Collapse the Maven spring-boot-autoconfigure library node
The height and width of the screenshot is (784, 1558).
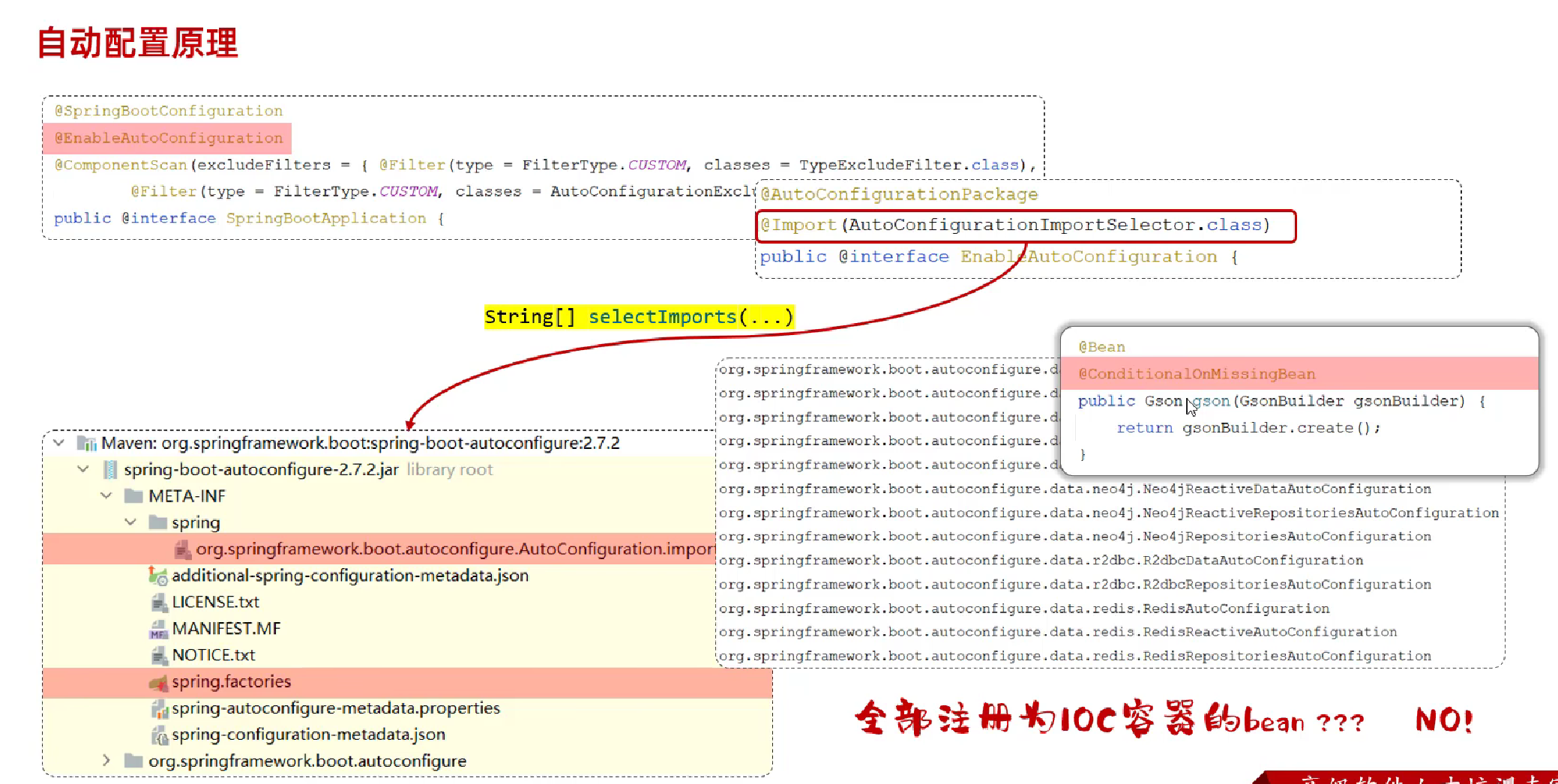(x=58, y=443)
